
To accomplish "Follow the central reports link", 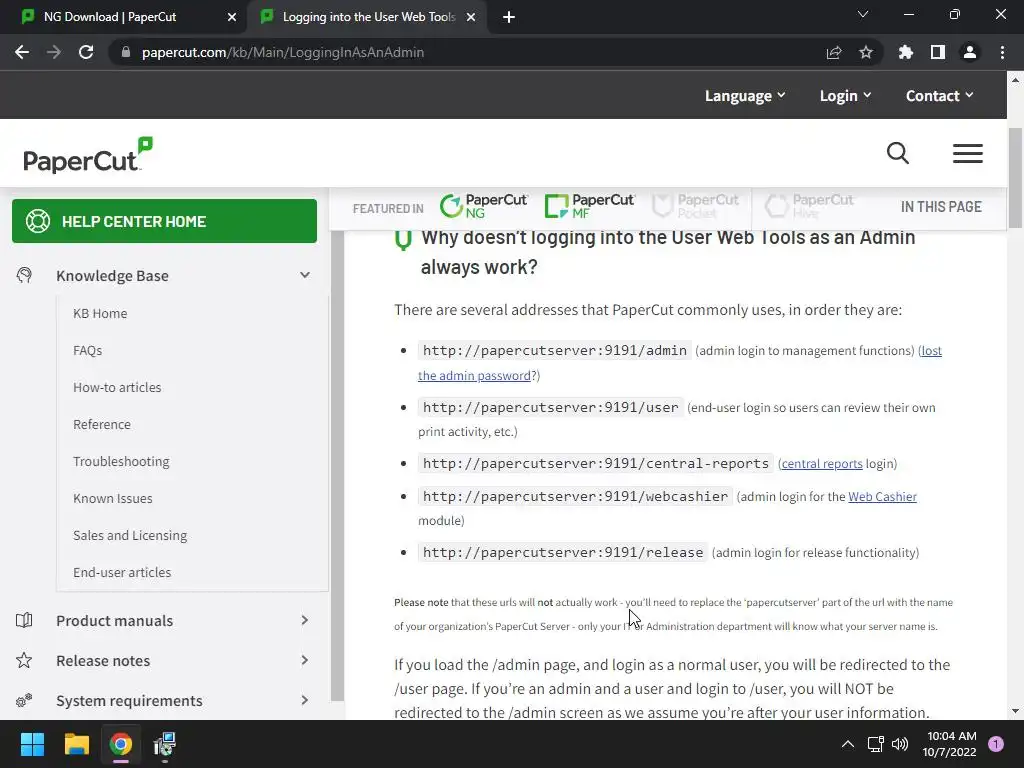I will pos(822,464).
